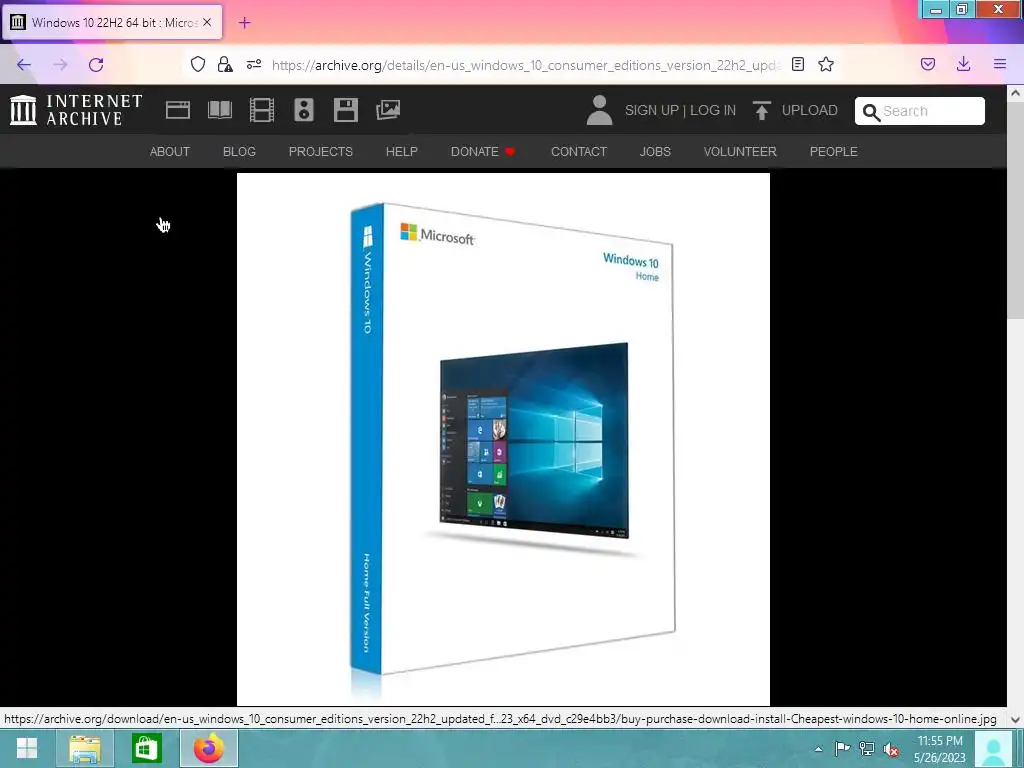Click the user avatar icon
Image resolution: width=1024 pixels, height=768 pixels.
[x=599, y=110]
